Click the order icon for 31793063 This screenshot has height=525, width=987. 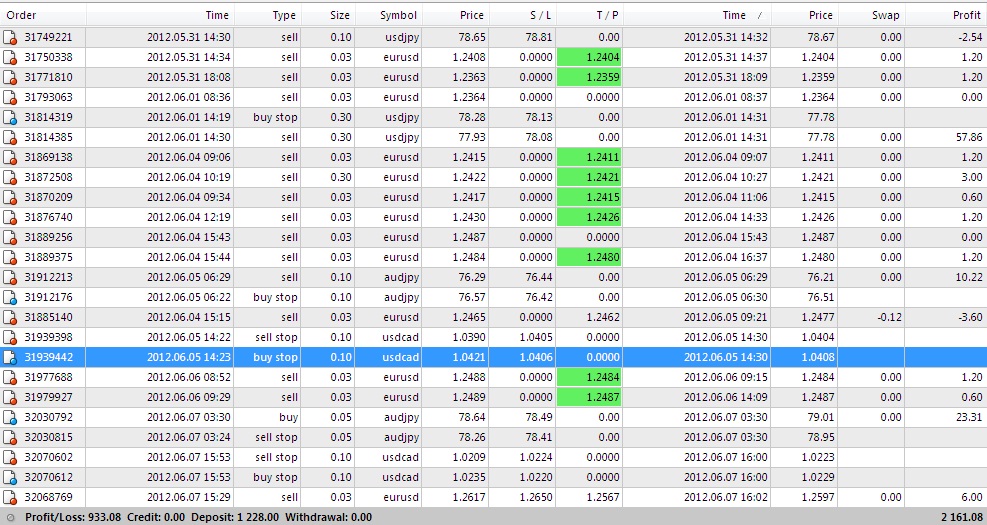10,98
